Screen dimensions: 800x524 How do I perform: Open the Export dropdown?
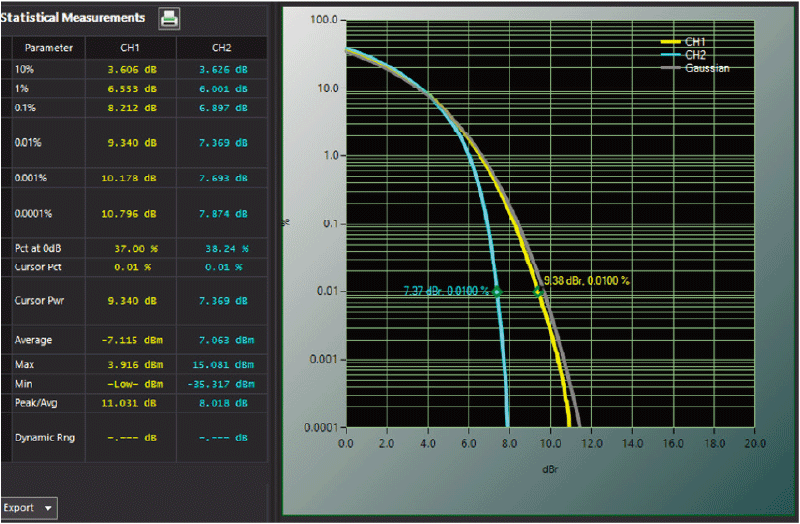pyautogui.click(x=28, y=508)
